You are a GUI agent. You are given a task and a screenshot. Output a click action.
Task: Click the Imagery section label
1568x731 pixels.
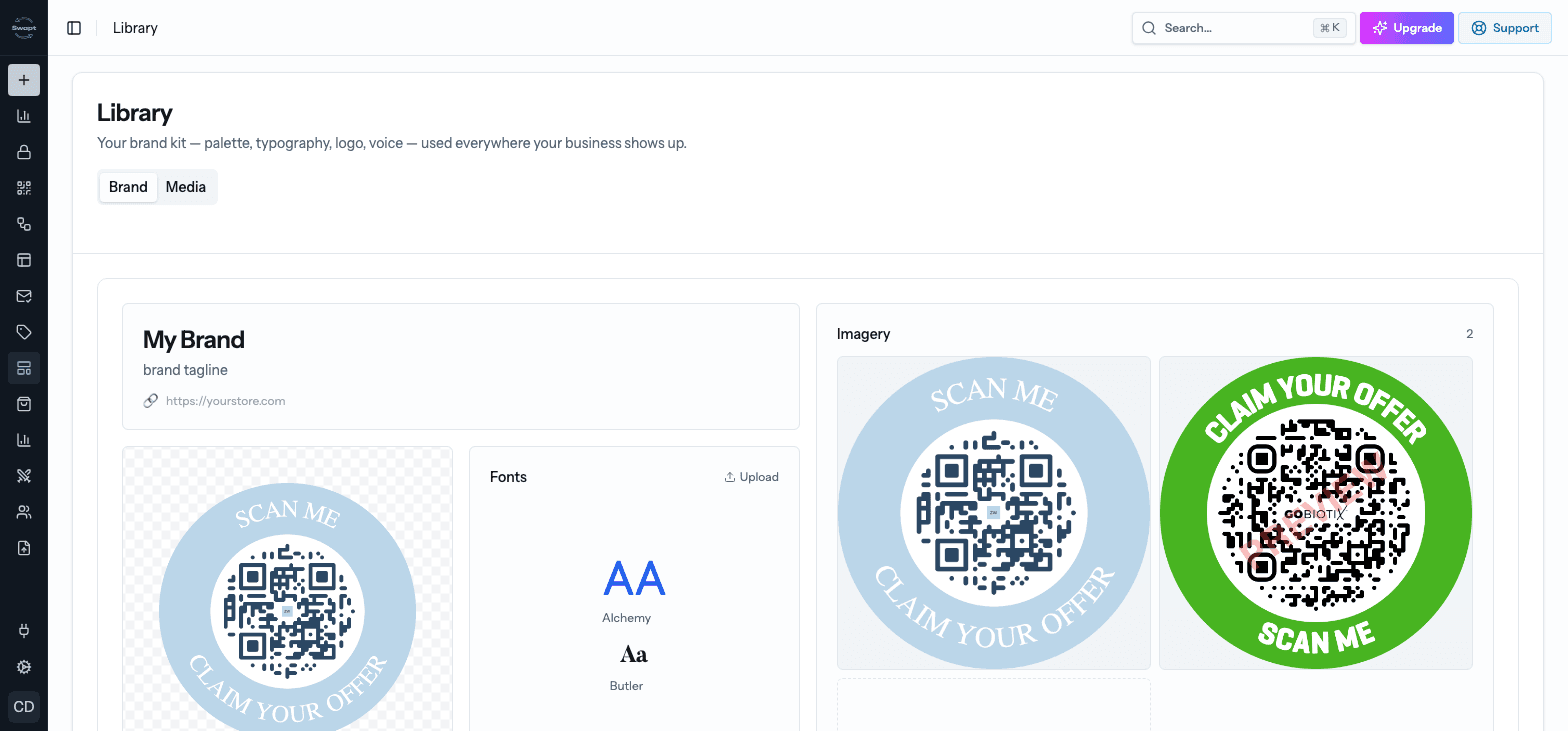pyautogui.click(x=863, y=334)
